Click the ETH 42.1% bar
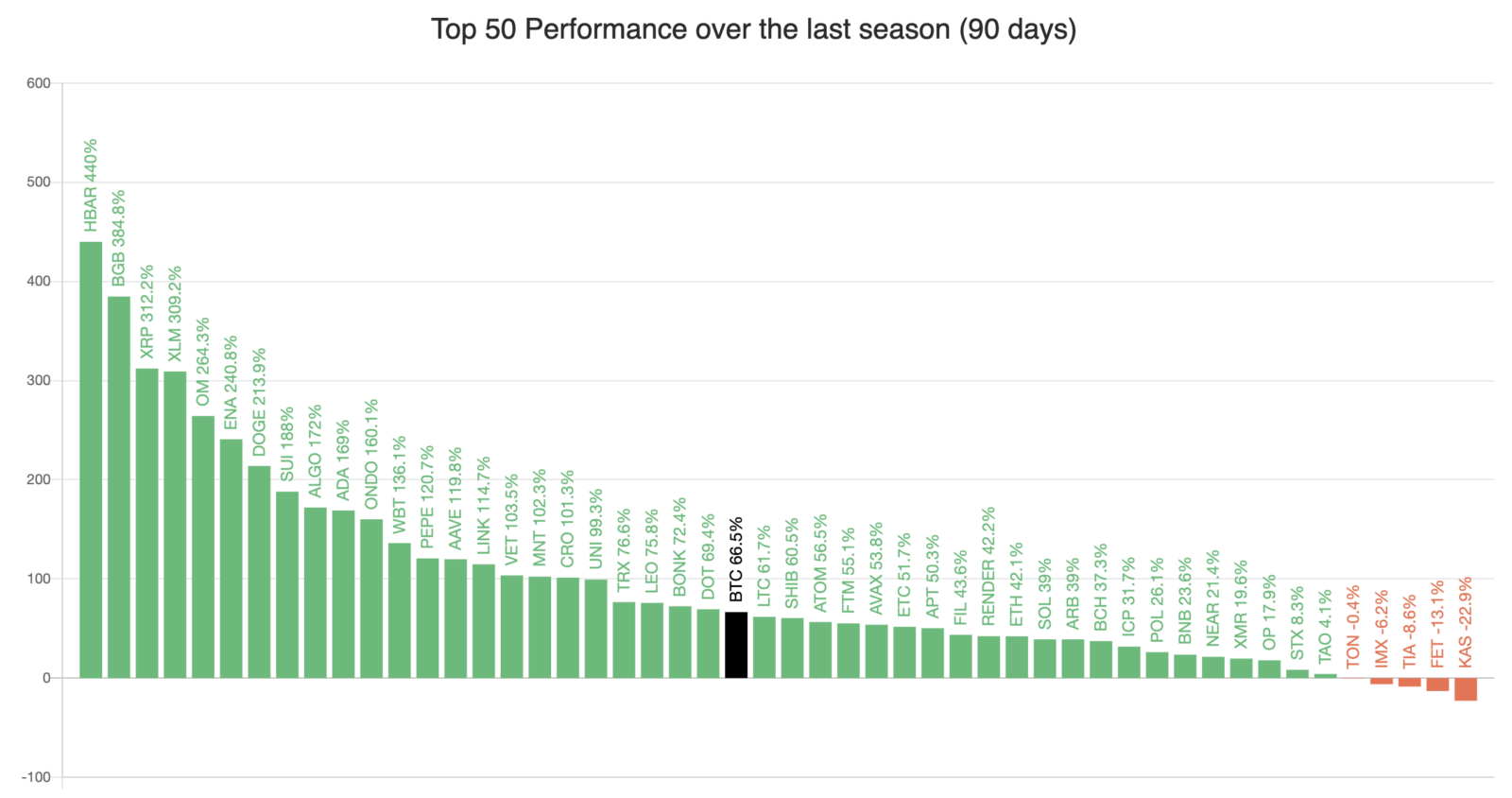 (1017, 657)
